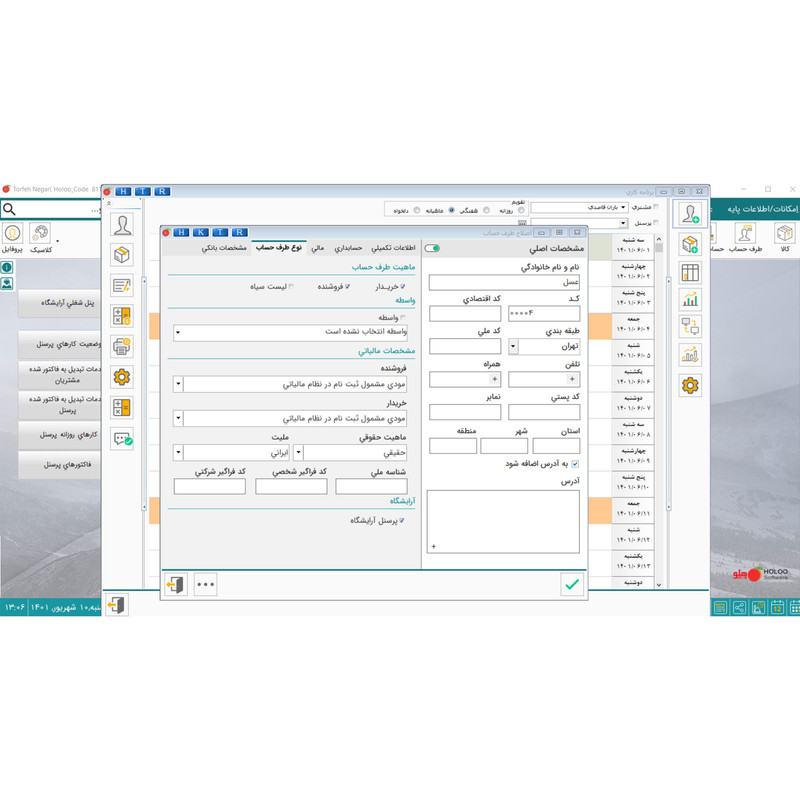Add a new person using the right sidebar icon
Viewport: 800px width, 800px height.
pyautogui.click(x=690, y=214)
